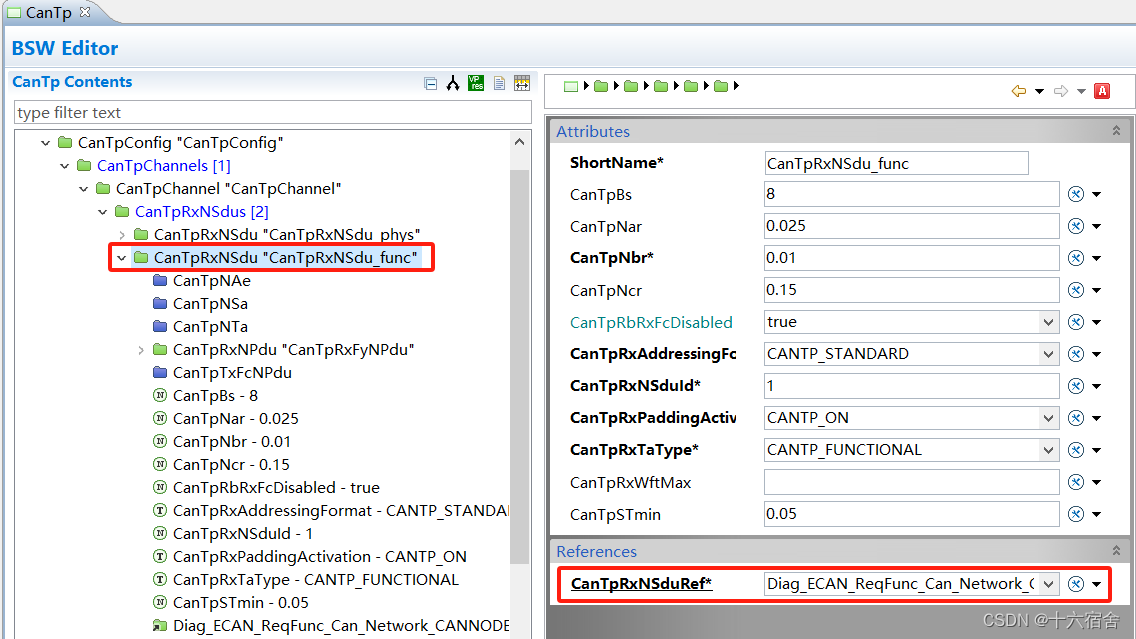The width and height of the screenshot is (1136, 639).
Task: Reset CanTpRbRxFcDisabled with its round icon
Action: tap(1076, 322)
